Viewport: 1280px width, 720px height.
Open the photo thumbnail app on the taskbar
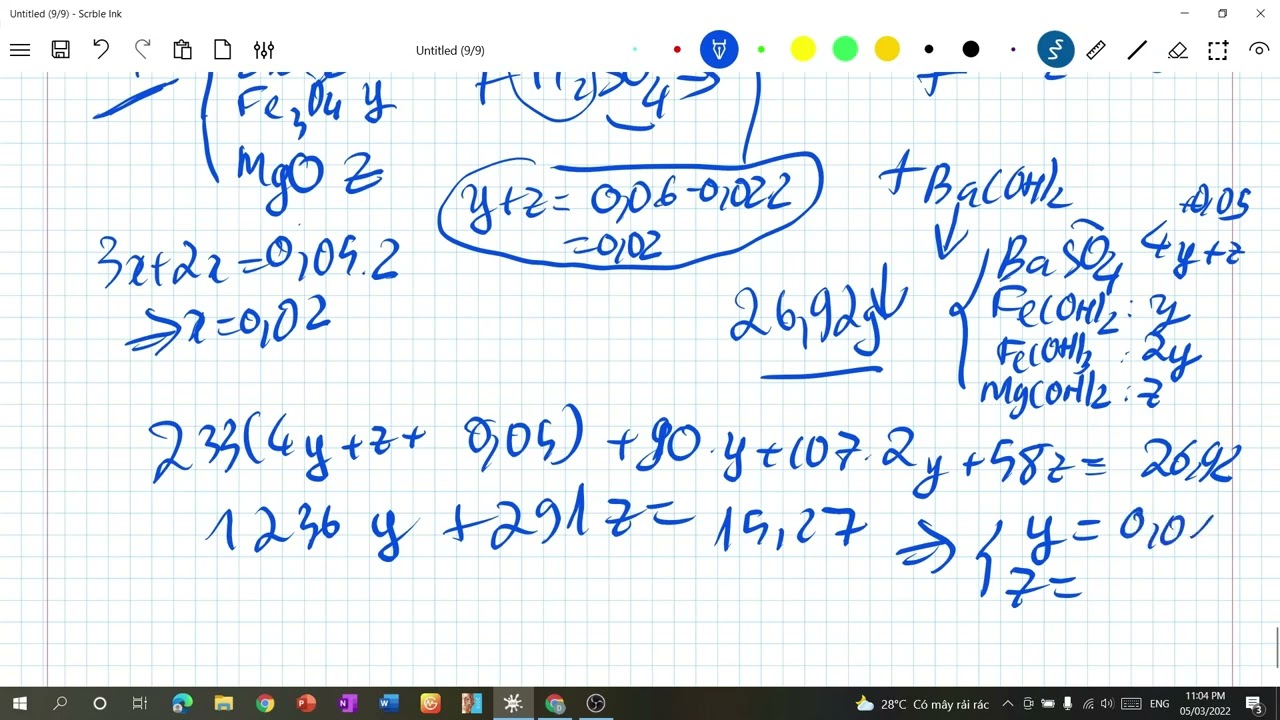tap(471, 704)
